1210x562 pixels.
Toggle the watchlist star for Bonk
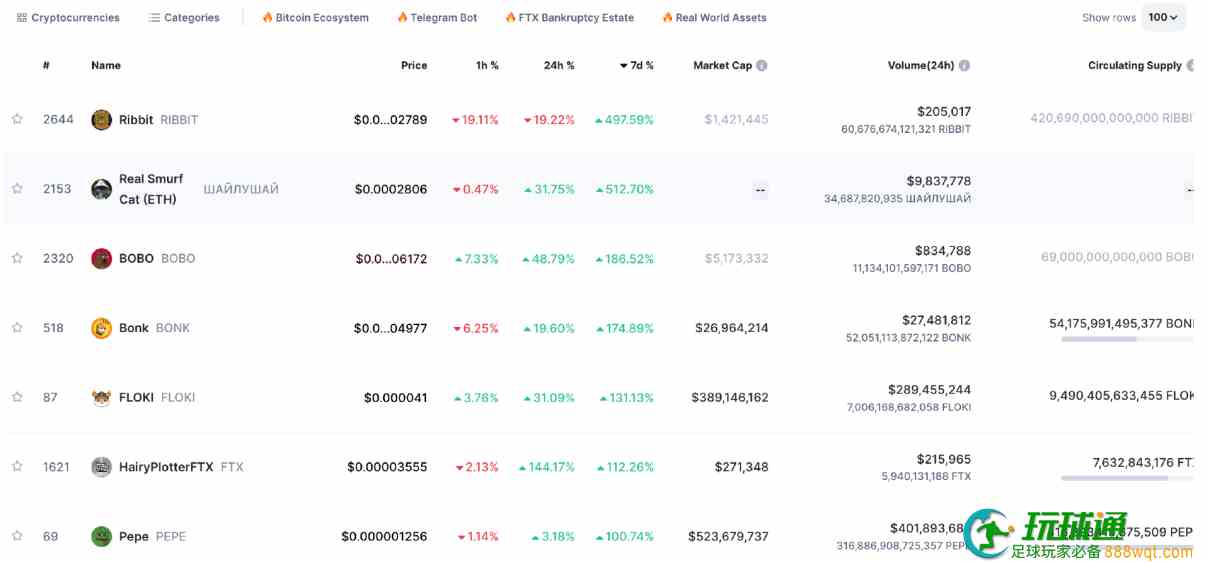[17, 327]
